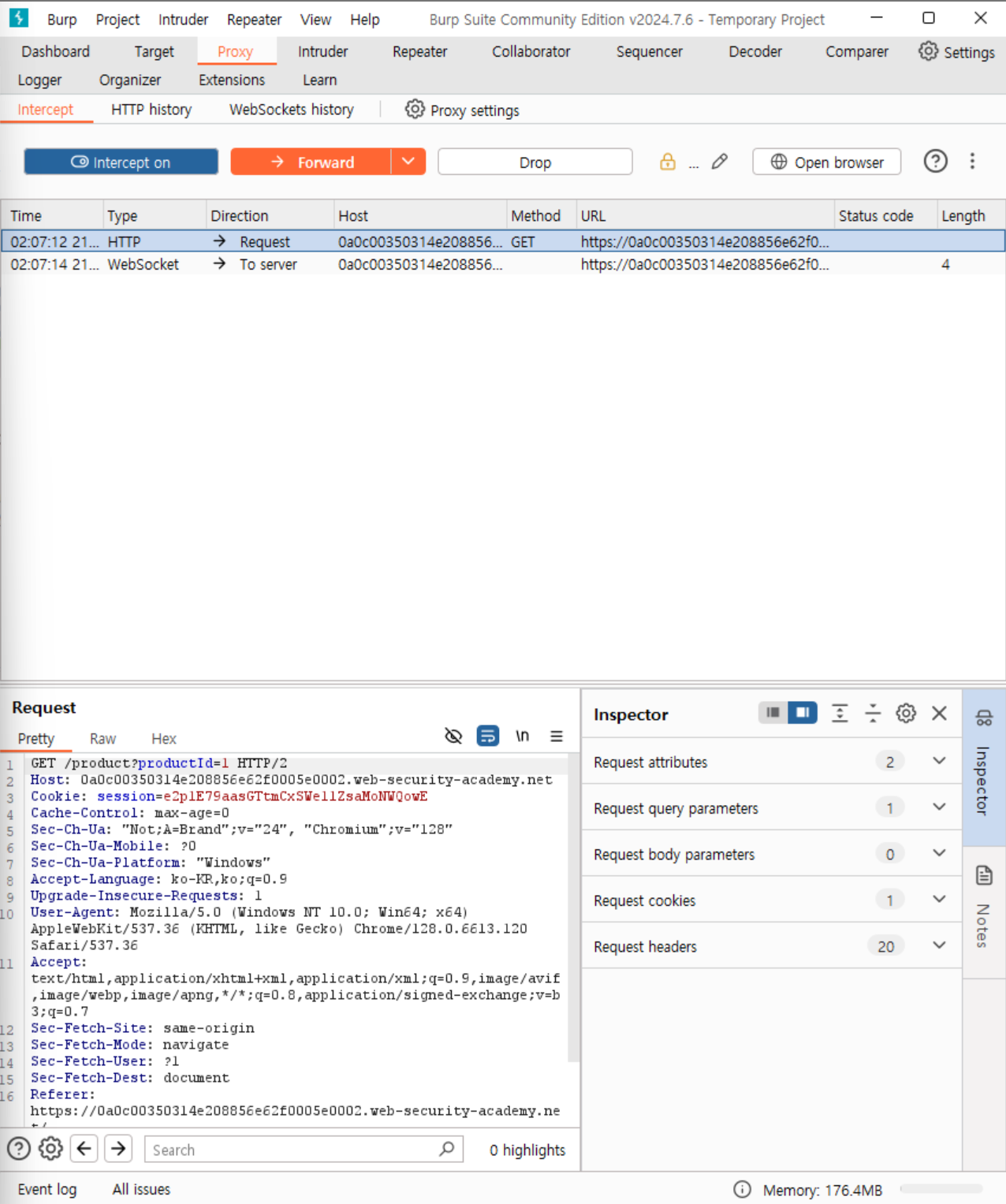The height and width of the screenshot is (1204, 1006).
Task: Open intercept help question mark
Action: tap(935, 162)
